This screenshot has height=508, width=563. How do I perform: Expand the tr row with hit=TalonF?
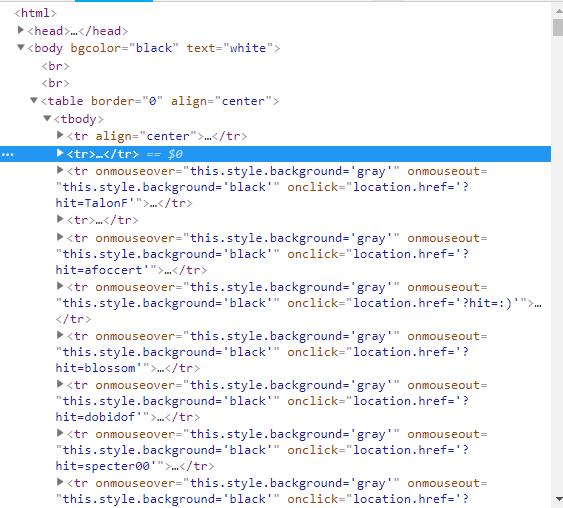[x=60, y=170]
